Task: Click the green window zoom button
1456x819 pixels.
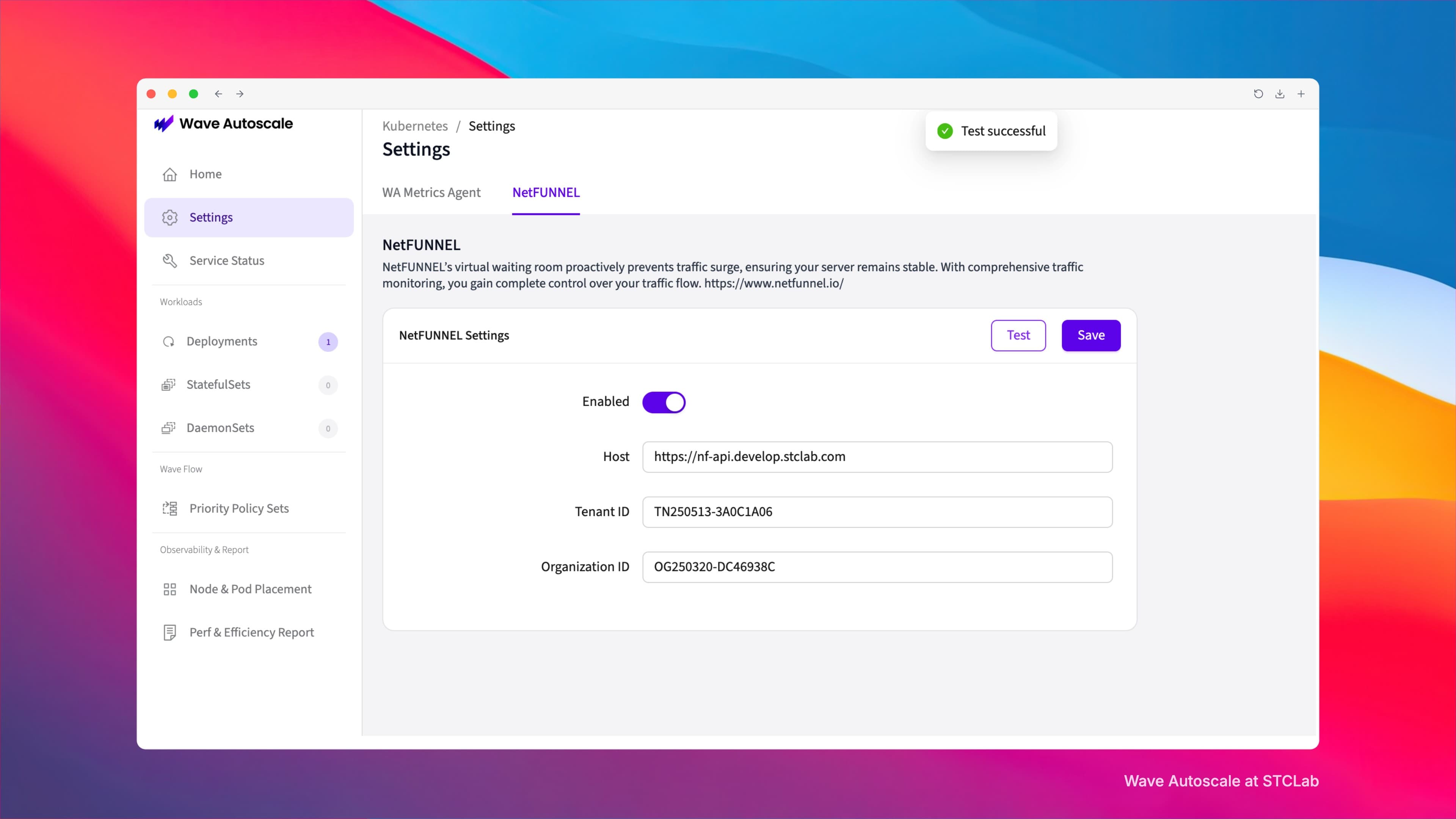Action: [193, 94]
